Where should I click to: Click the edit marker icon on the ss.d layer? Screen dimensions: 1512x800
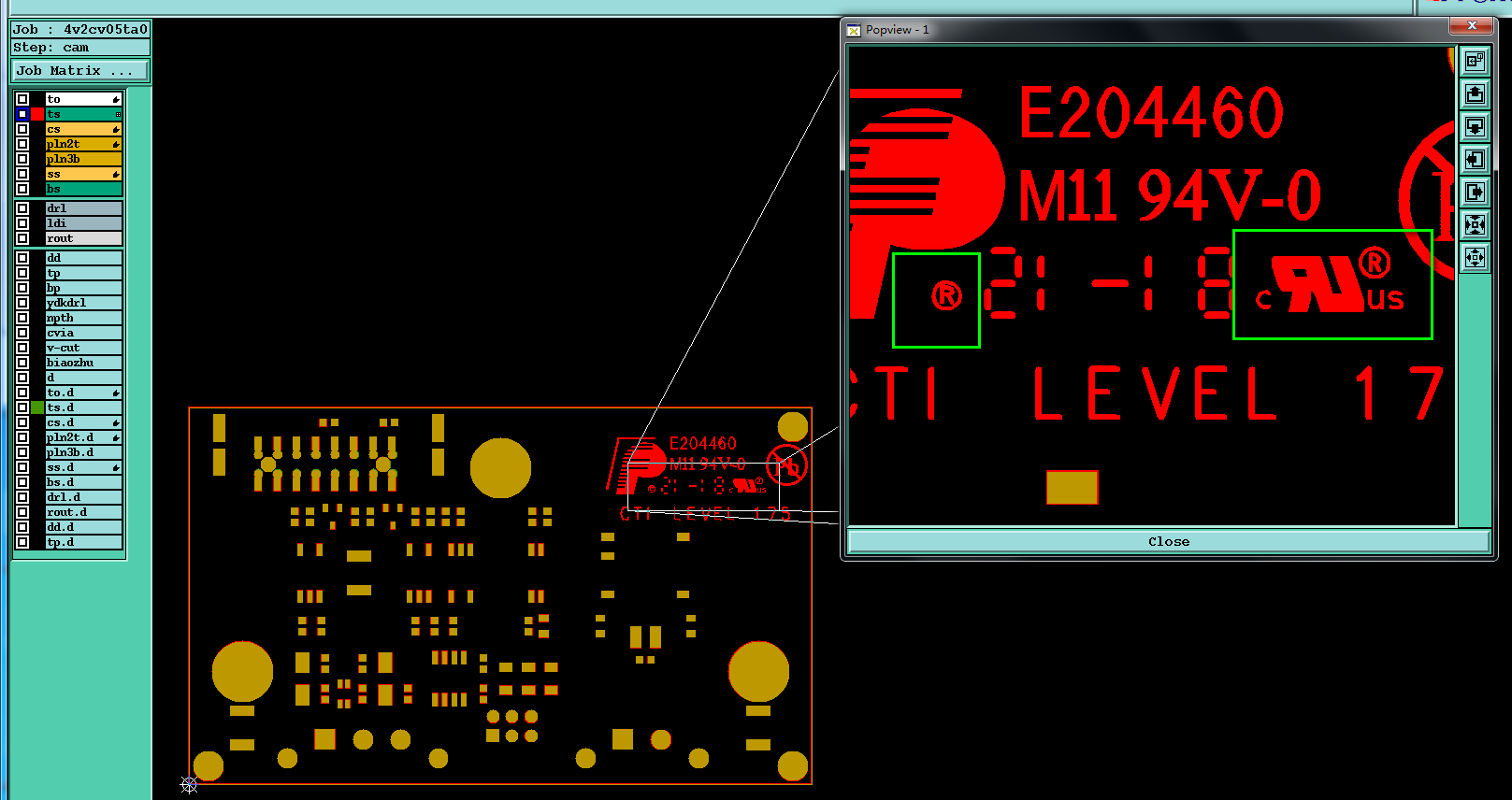[116, 467]
